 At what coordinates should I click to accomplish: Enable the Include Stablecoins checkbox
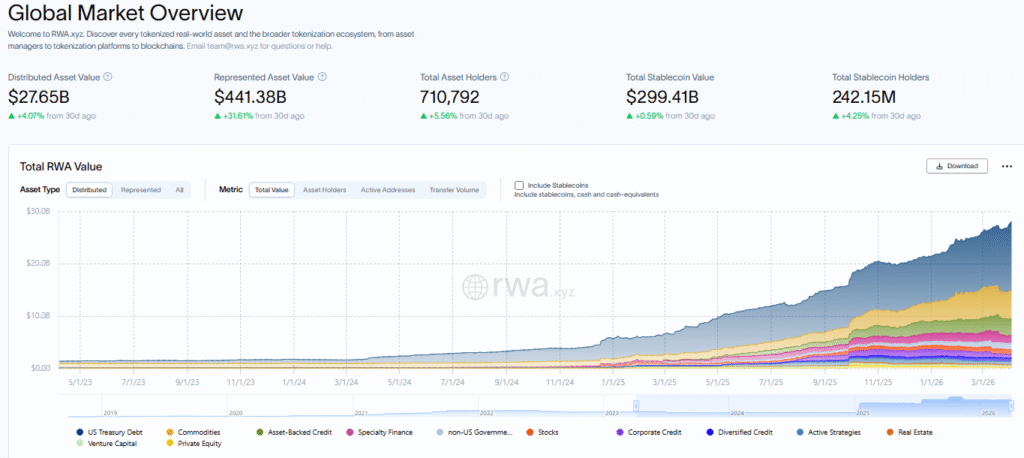tap(519, 185)
